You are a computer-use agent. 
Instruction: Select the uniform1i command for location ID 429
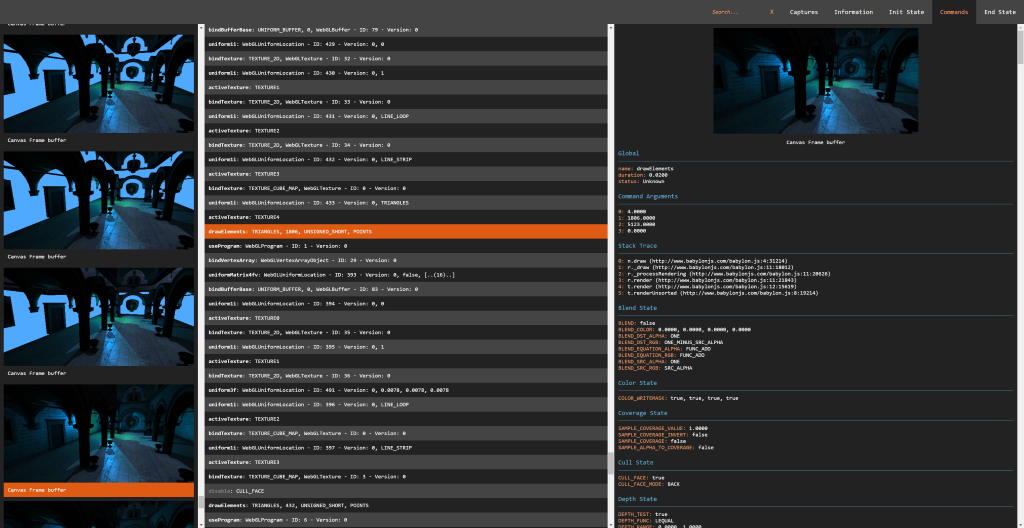pyautogui.click(x=406, y=44)
